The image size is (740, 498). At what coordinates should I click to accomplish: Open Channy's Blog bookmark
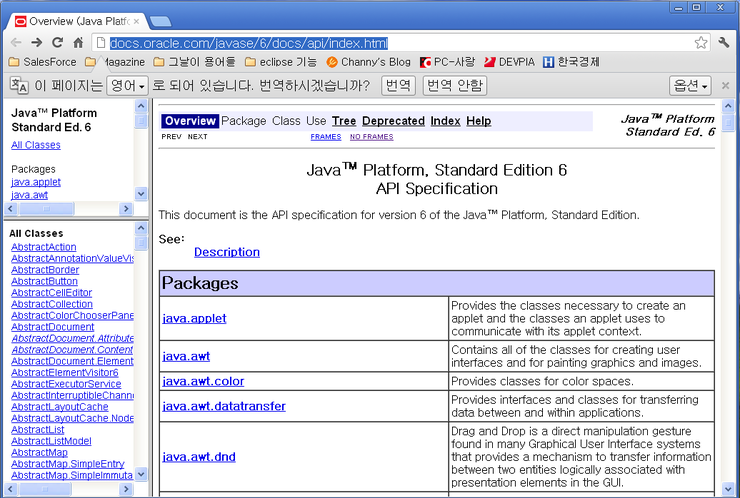pos(369,62)
